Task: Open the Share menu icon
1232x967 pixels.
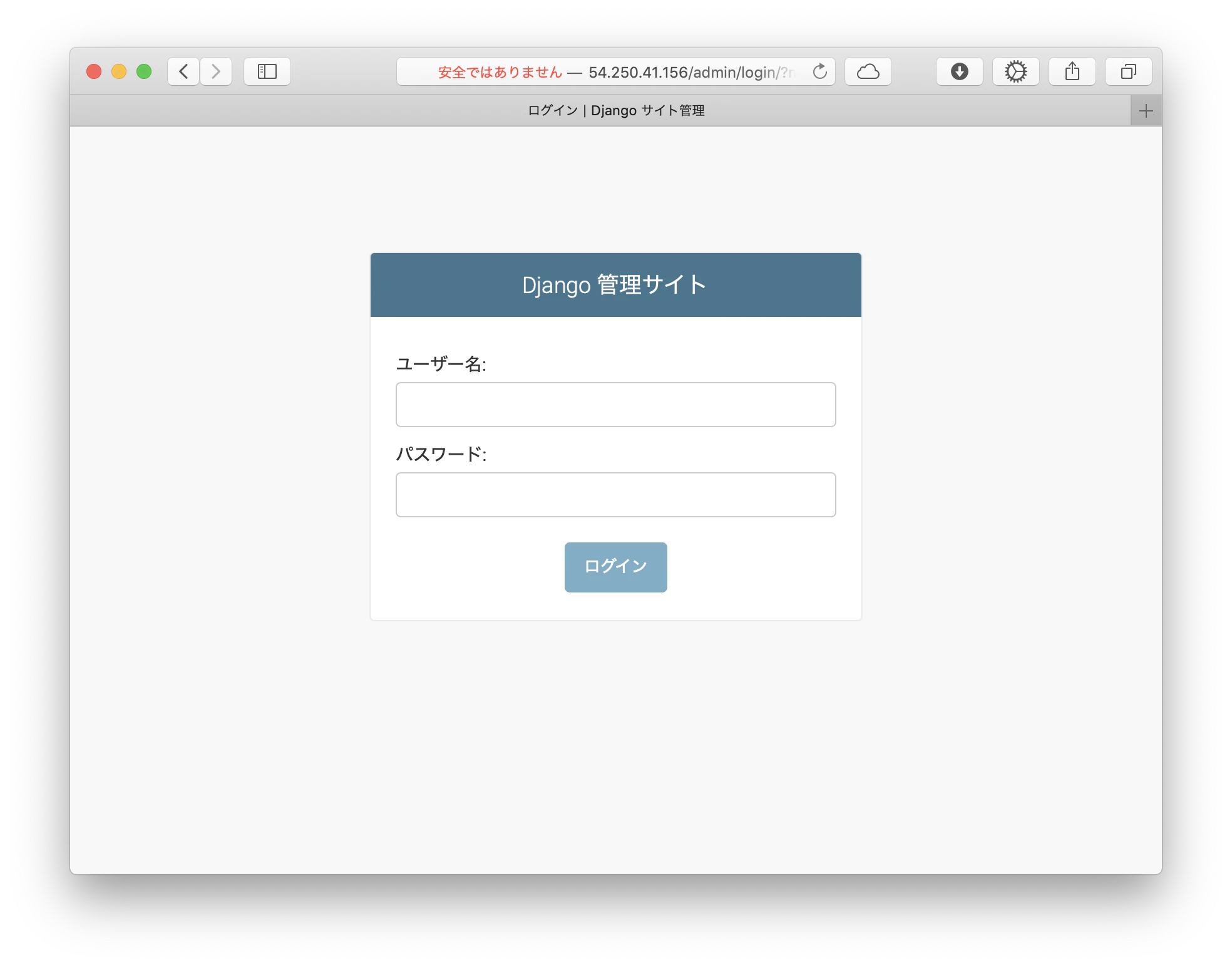Action: point(1072,71)
